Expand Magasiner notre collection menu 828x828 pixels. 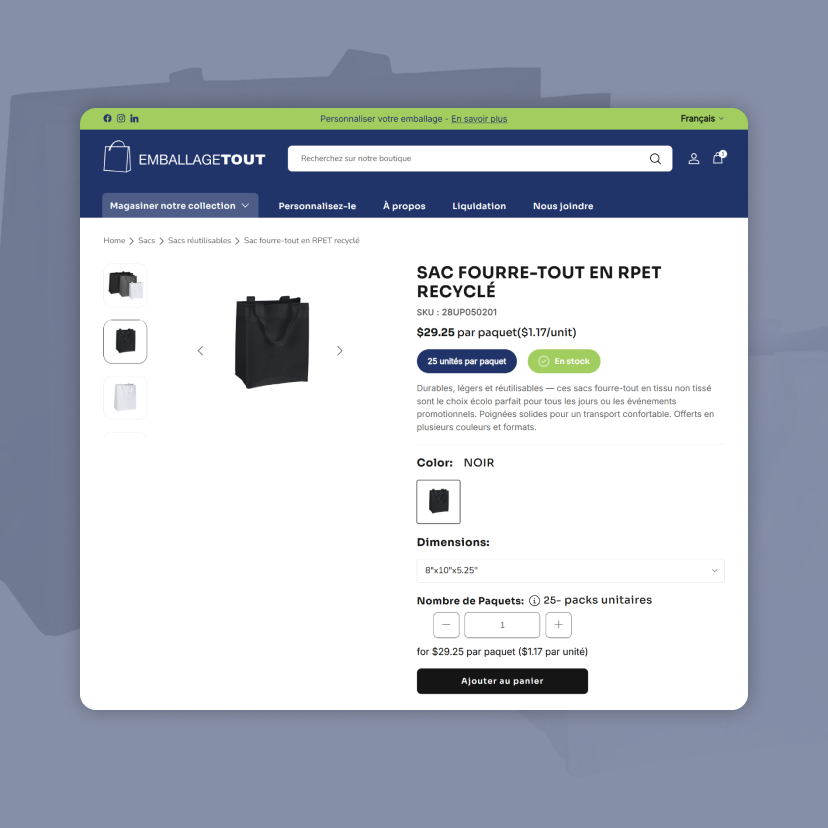click(x=180, y=205)
